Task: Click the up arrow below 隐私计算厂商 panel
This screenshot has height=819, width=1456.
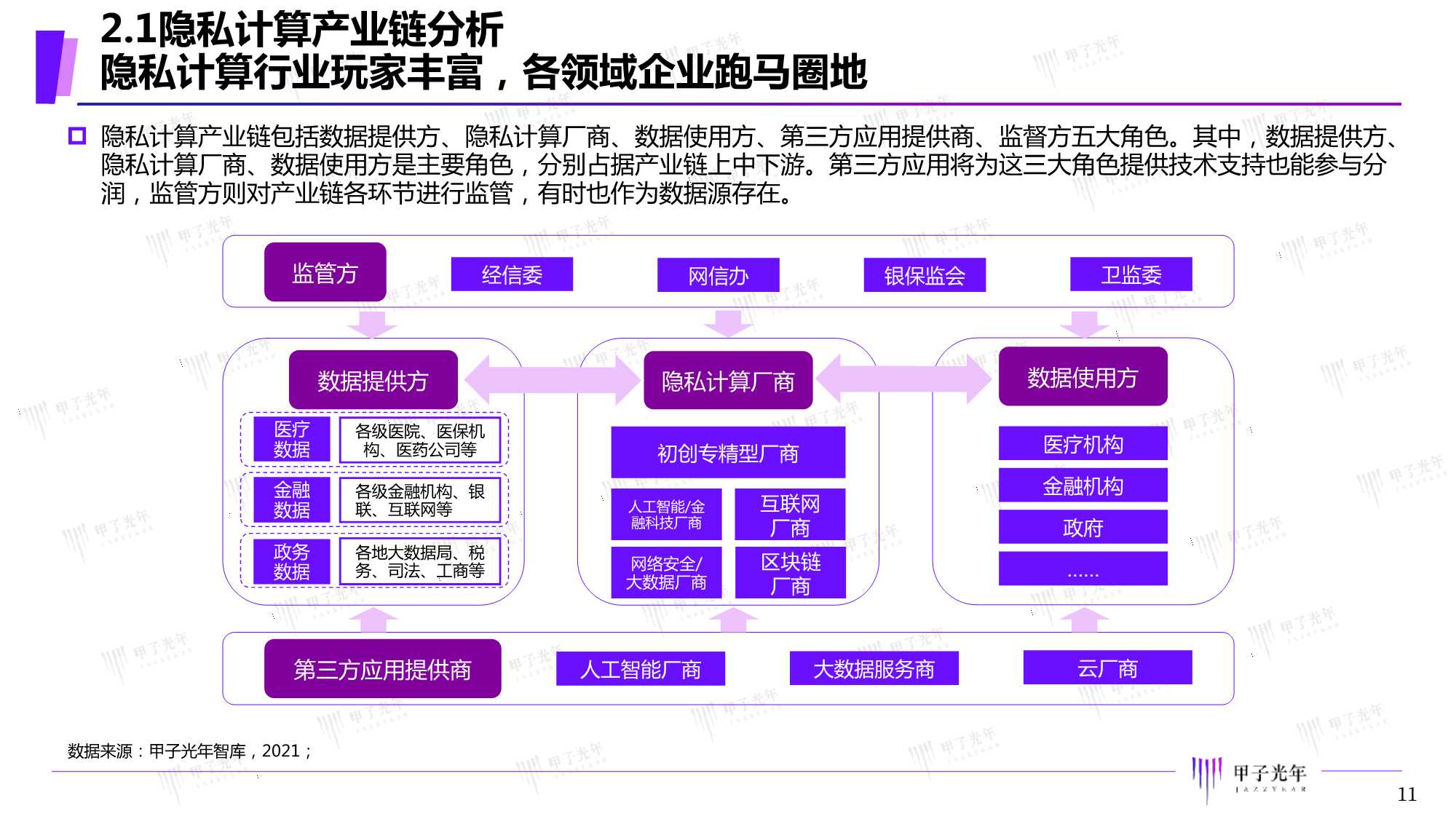Action: pyautogui.click(x=733, y=620)
